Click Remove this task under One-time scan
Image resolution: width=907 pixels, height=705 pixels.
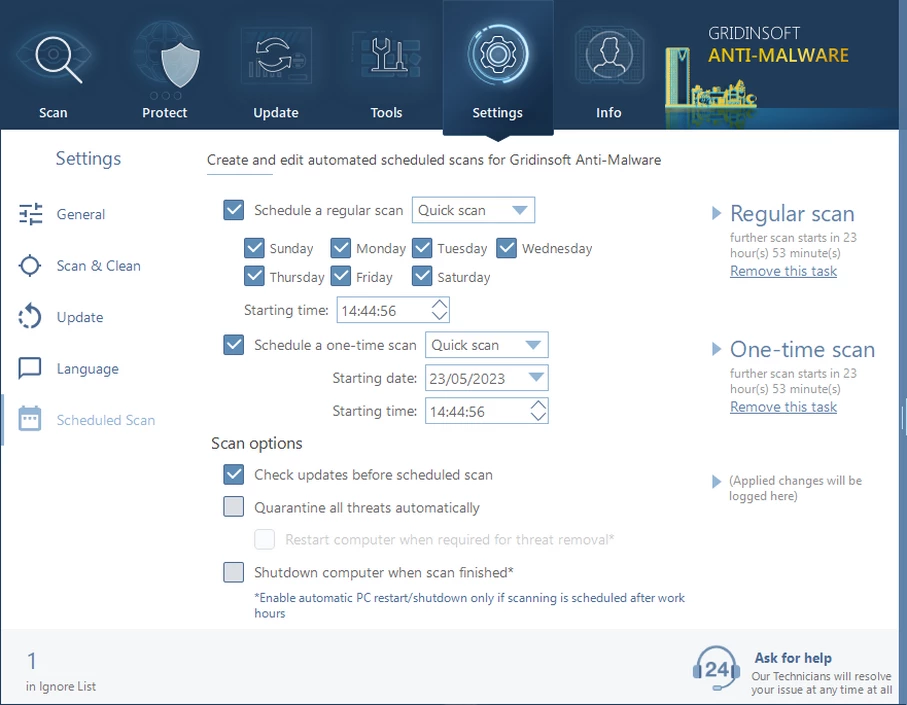pyautogui.click(x=783, y=407)
